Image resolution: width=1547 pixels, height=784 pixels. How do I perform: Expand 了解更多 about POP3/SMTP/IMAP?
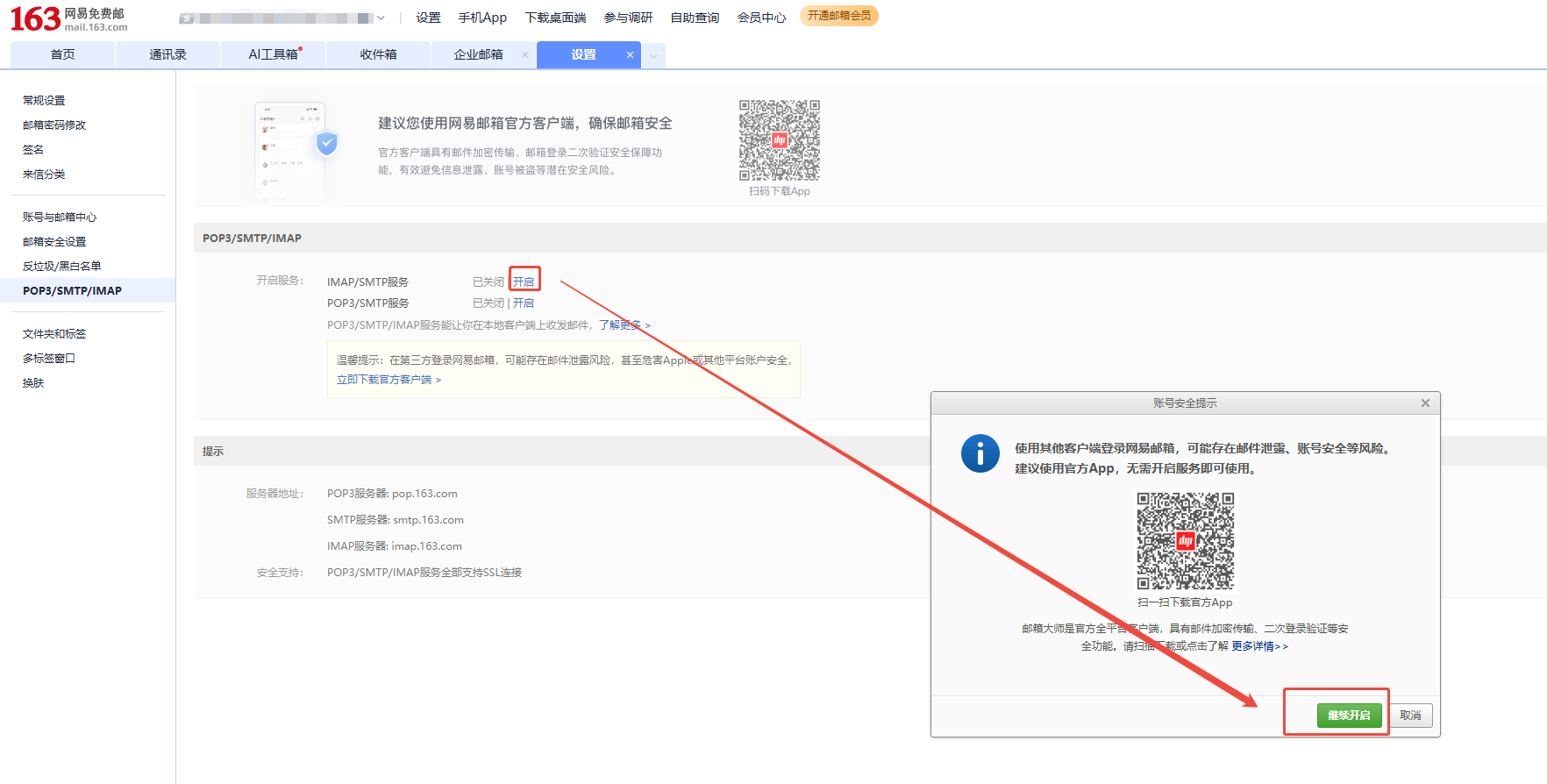click(624, 325)
